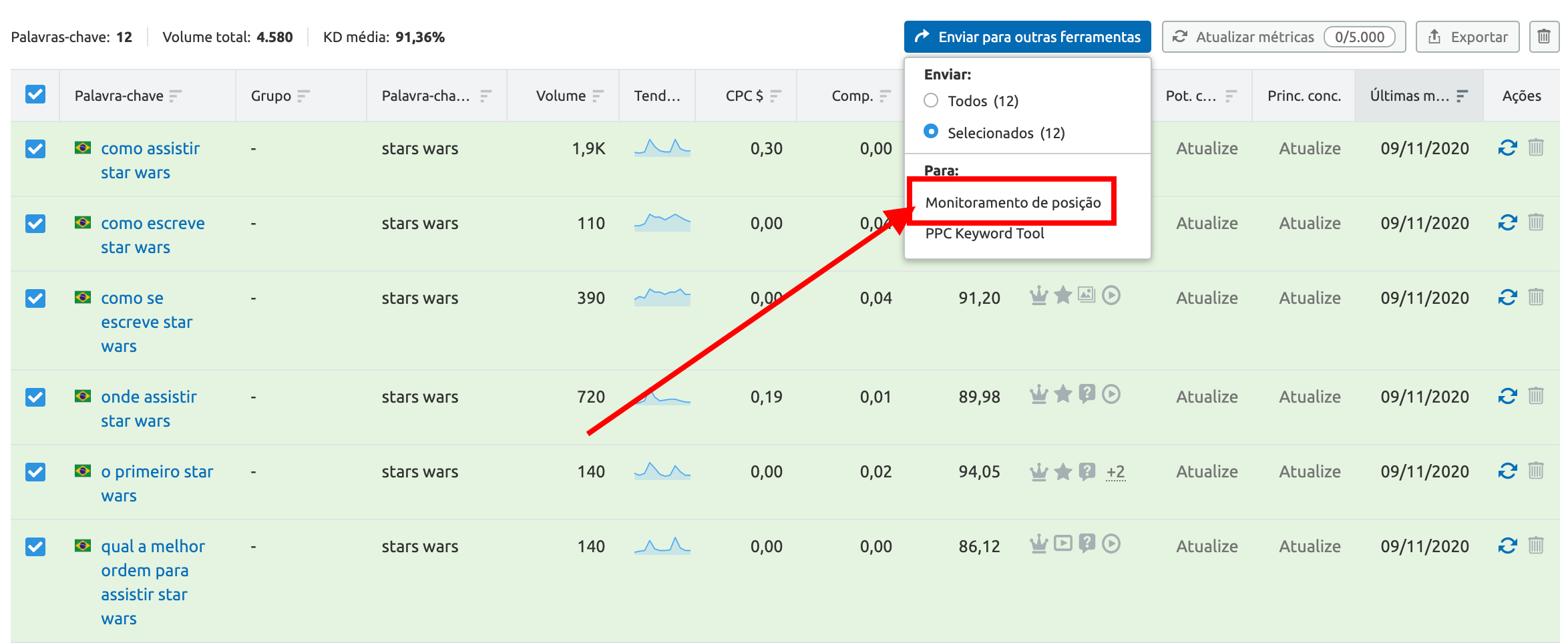Click 'Atualizar métricas' button

click(1284, 37)
